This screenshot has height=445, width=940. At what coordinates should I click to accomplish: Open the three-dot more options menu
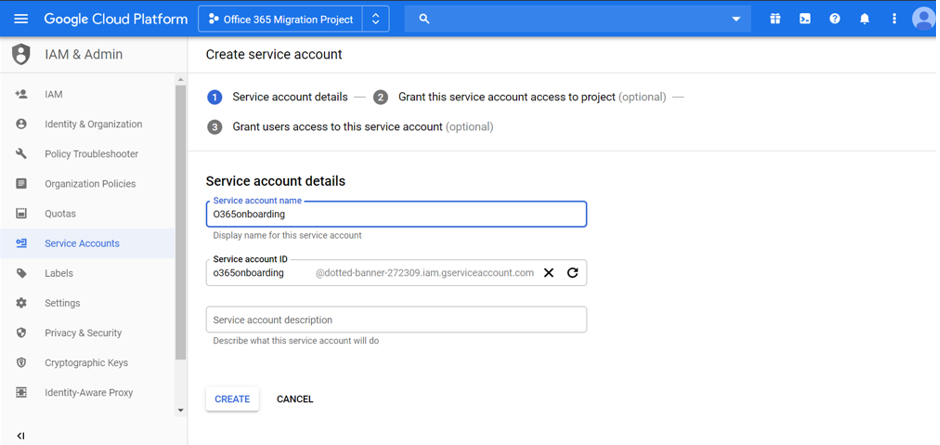coord(894,19)
